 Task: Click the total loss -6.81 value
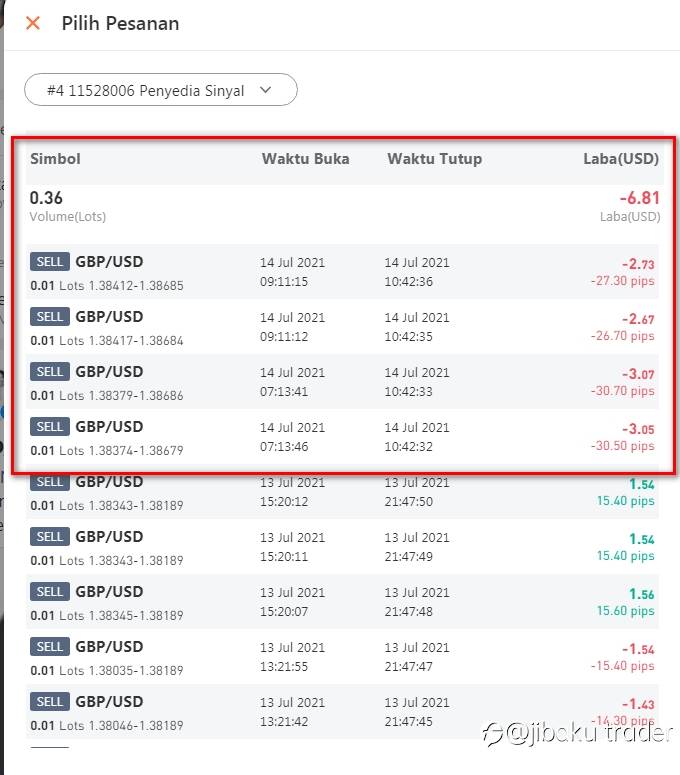(x=639, y=198)
